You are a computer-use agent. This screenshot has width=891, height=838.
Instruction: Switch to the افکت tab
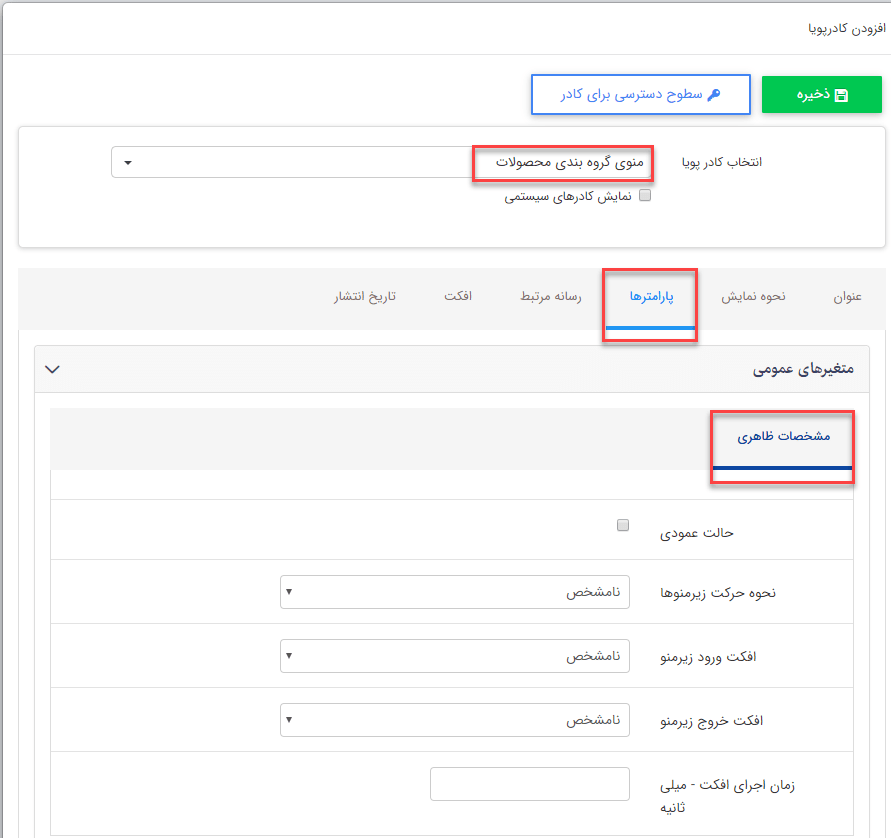459,296
